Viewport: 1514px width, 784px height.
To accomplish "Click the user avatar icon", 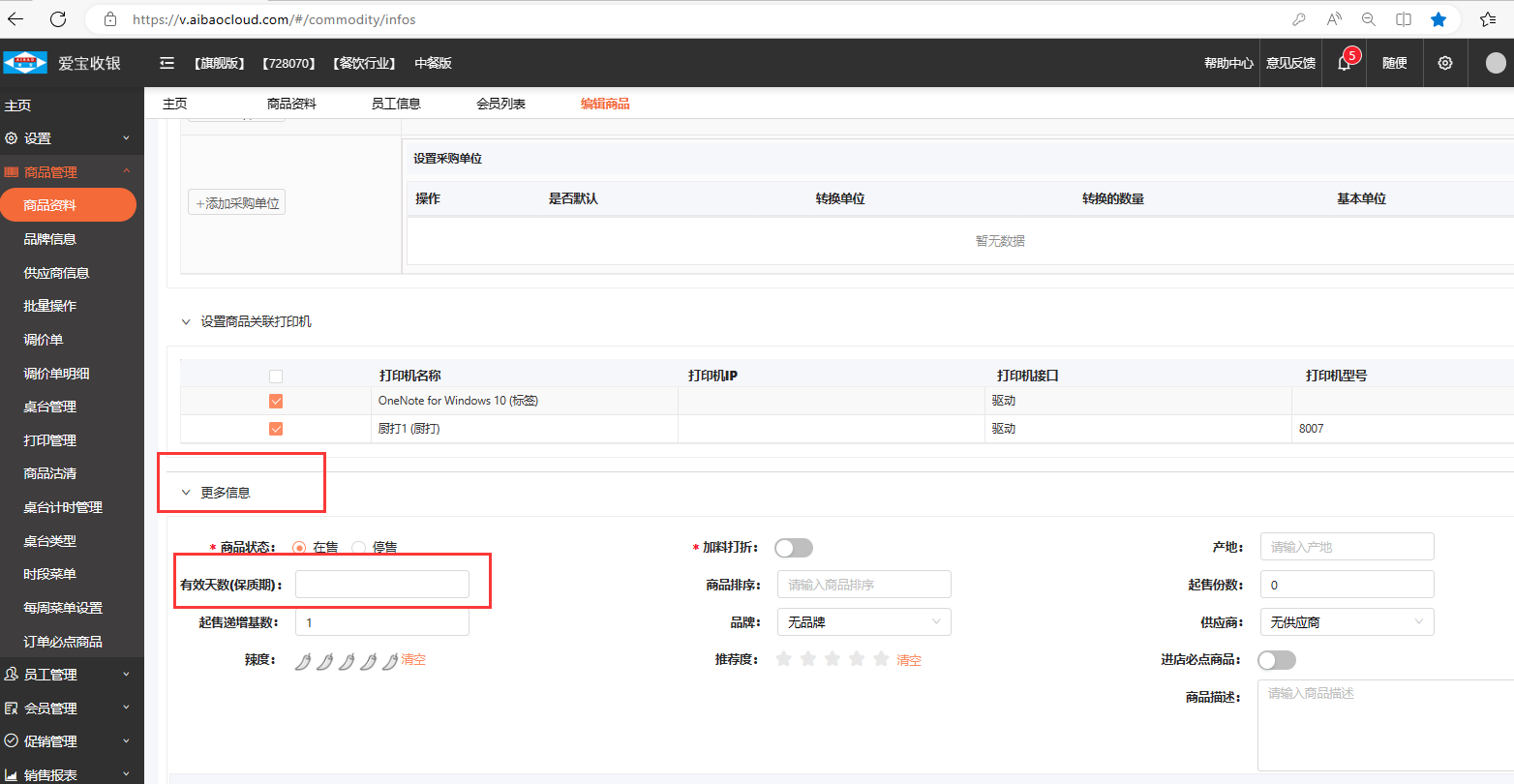I will click(x=1495, y=63).
